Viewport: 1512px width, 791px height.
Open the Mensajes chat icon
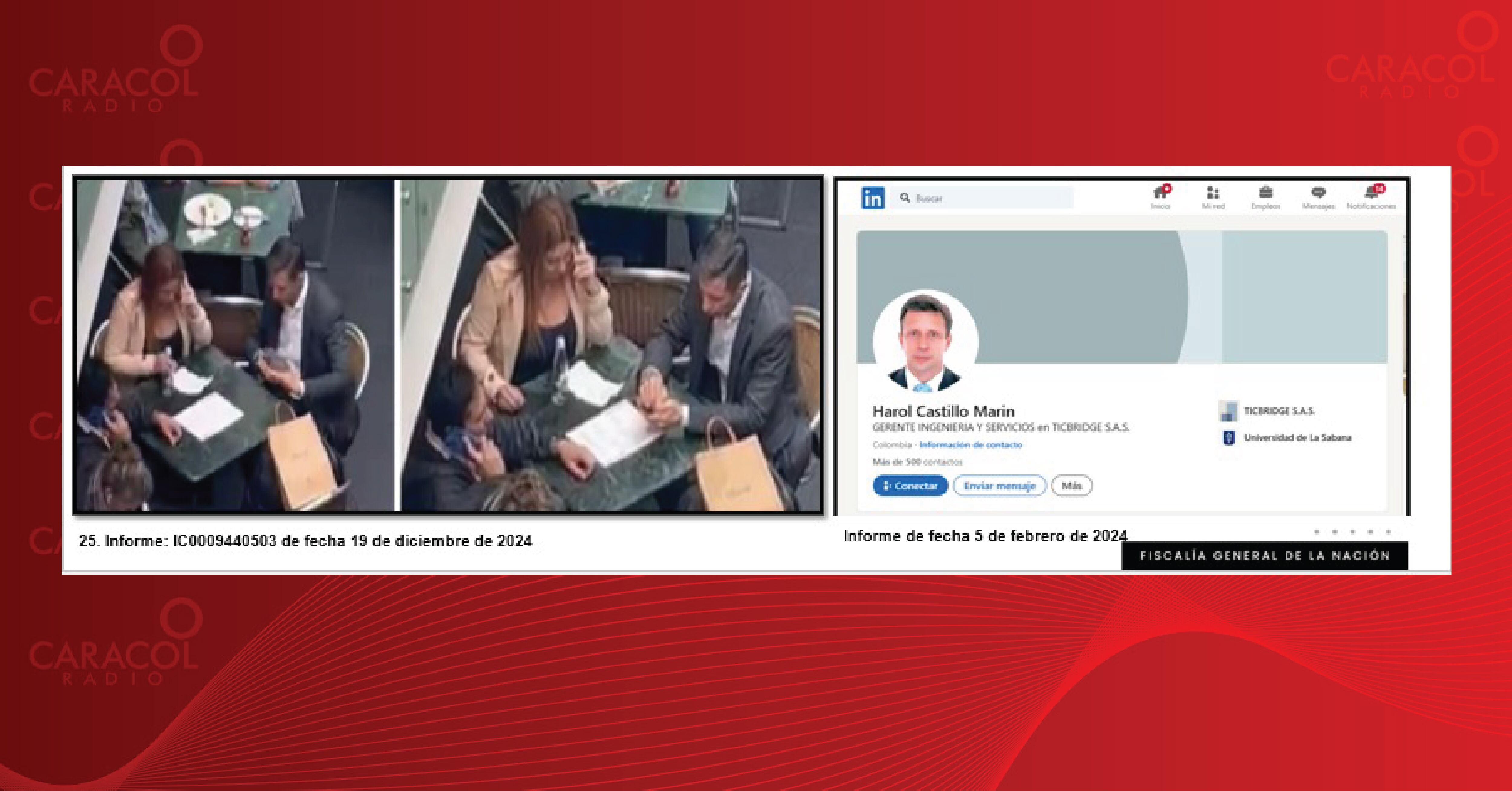(1318, 193)
